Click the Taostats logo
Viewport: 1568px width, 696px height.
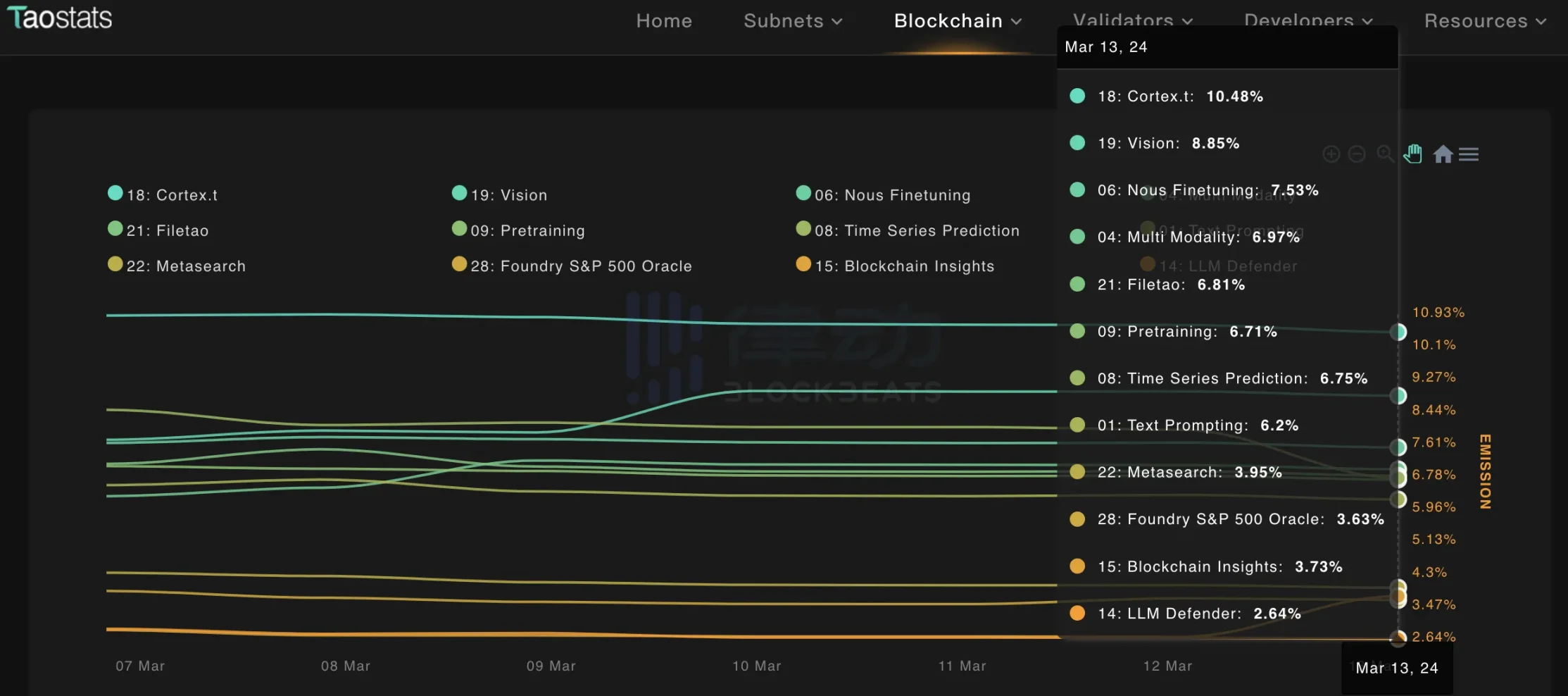click(60, 18)
